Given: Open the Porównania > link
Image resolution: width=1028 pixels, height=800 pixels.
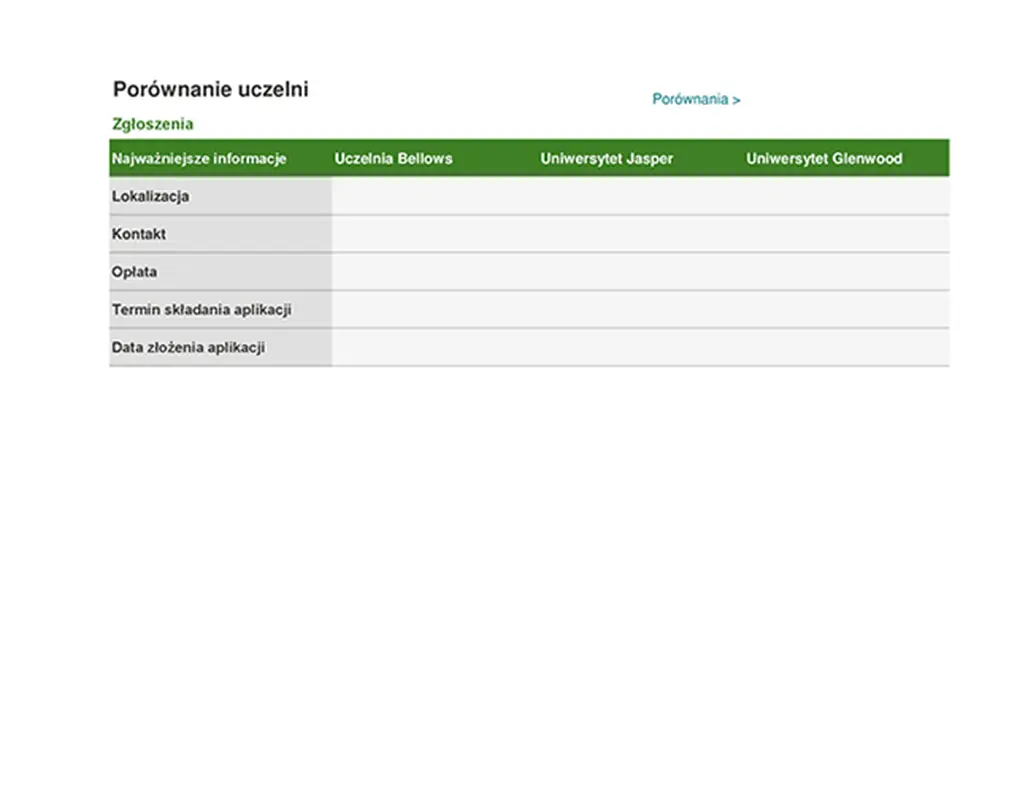Looking at the screenshot, I should [696, 100].
